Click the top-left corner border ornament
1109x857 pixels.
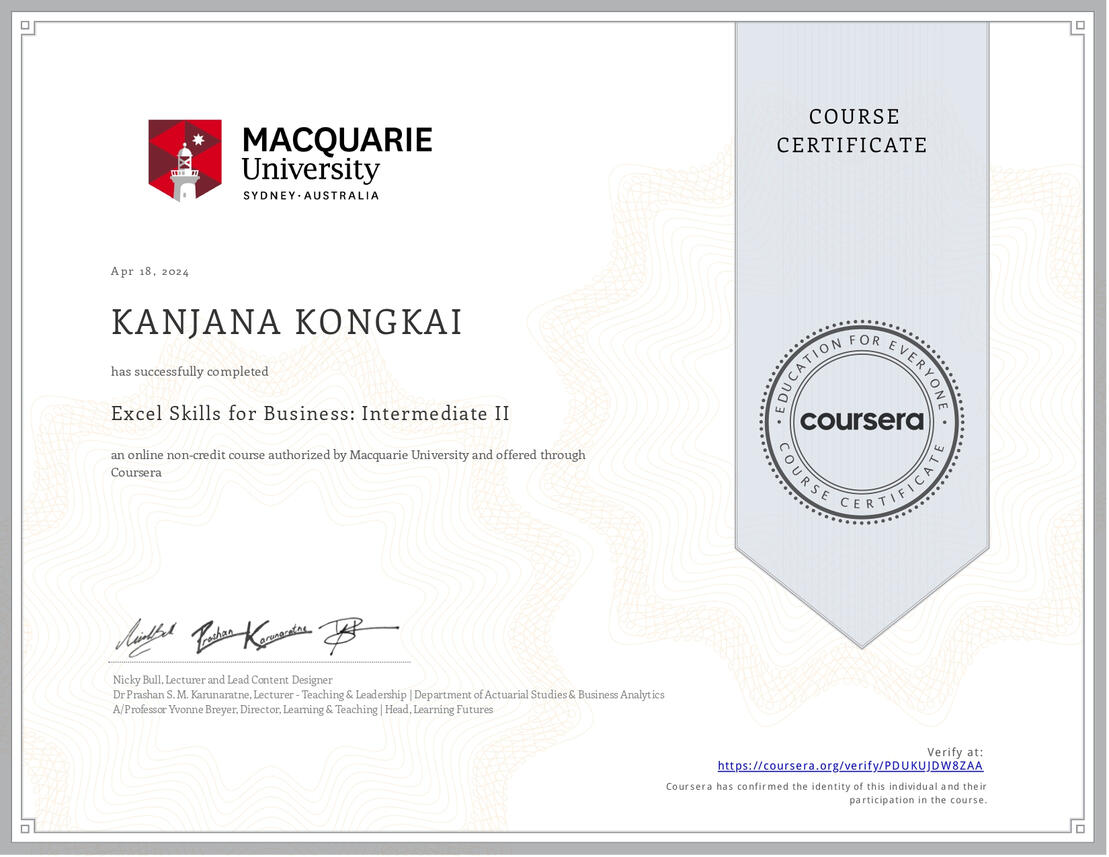[27, 27]
